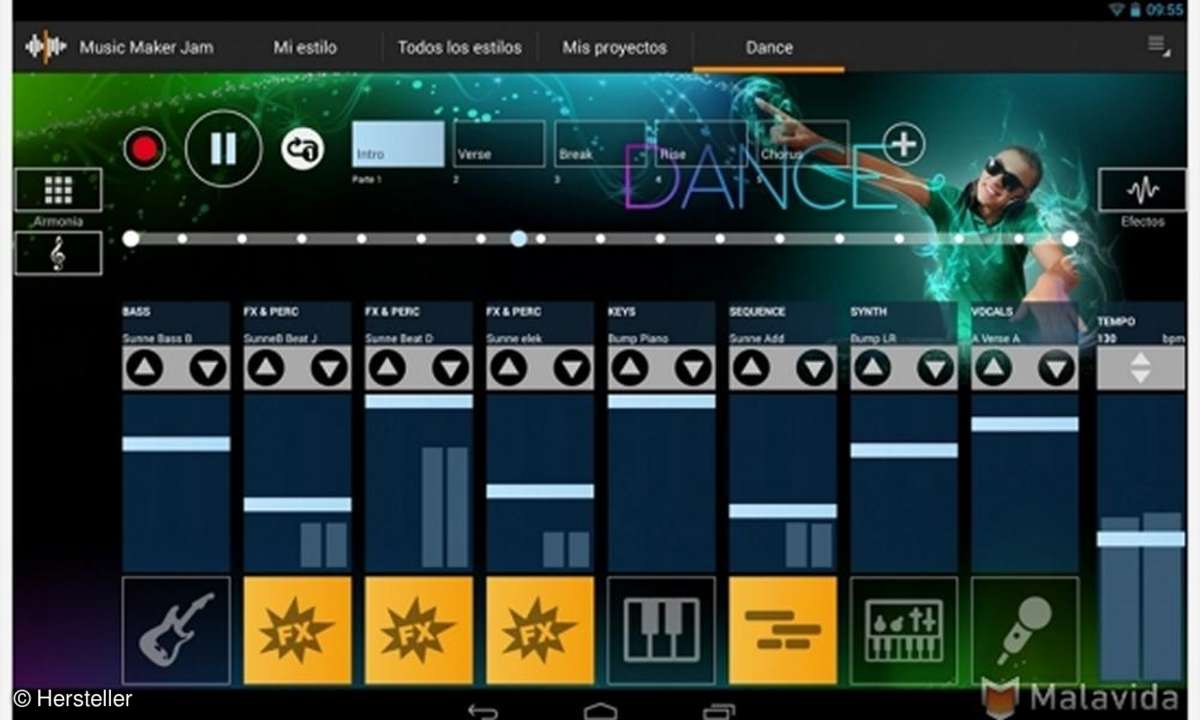Select previous loop for Sunne elek
1200x720 pixels.
[x=508, y=369]
